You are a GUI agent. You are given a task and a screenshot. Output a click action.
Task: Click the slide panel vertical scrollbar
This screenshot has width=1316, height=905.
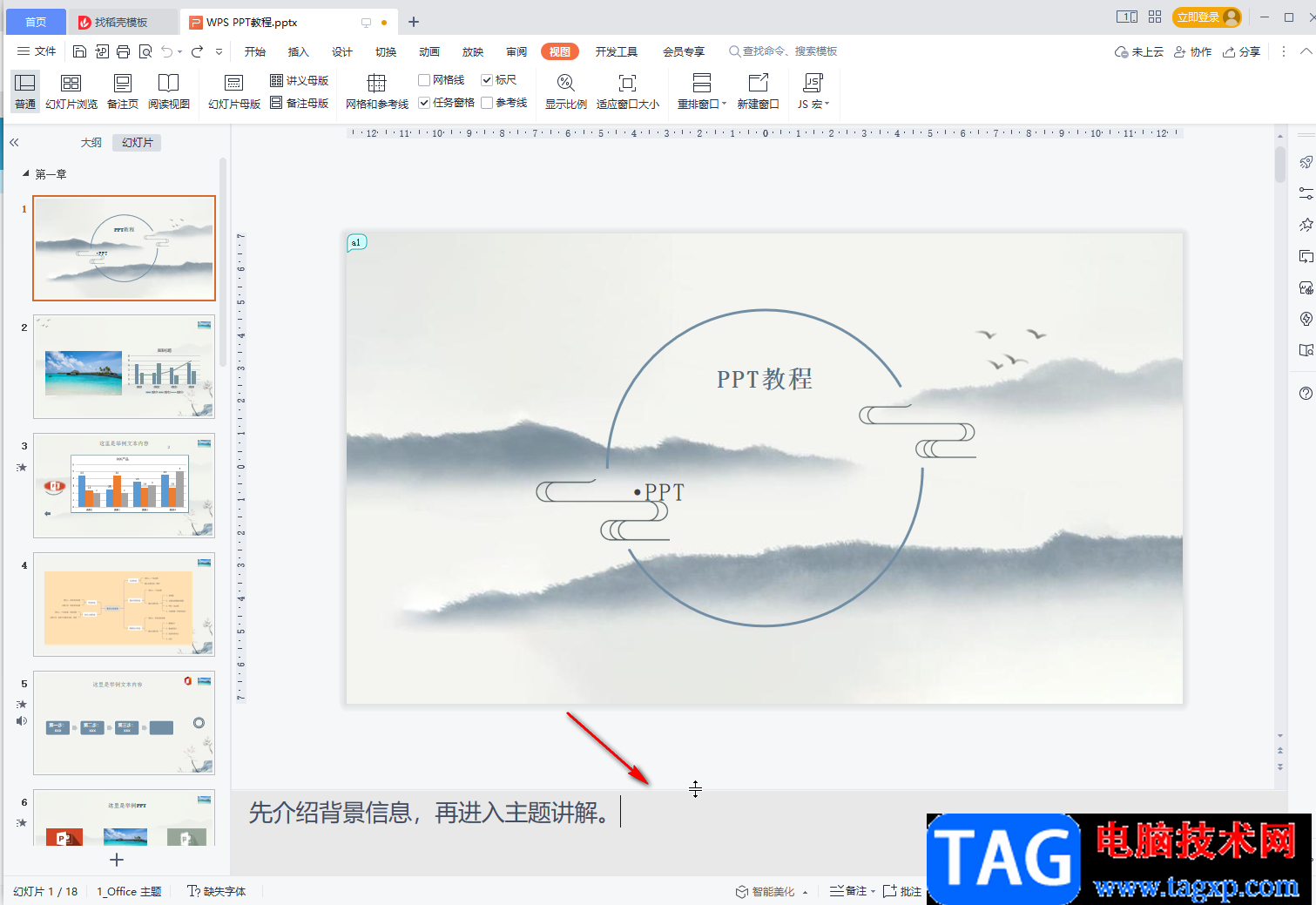coord(223,261)
